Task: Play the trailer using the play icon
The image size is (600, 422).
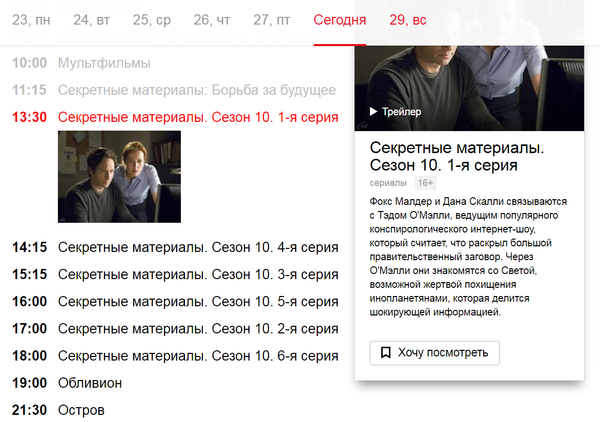Action: (x=374, y=112)
